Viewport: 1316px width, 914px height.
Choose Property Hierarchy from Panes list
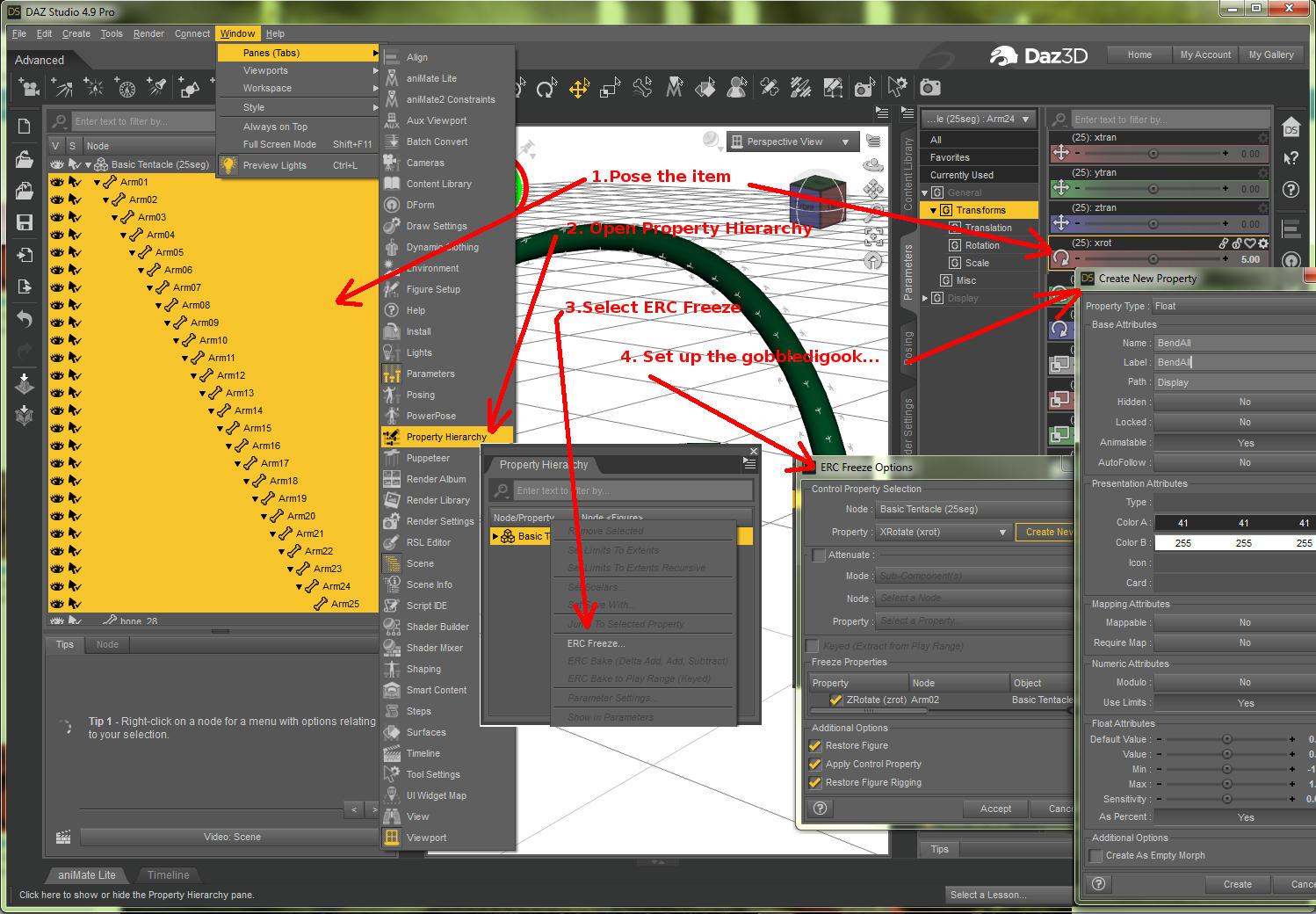446,437
